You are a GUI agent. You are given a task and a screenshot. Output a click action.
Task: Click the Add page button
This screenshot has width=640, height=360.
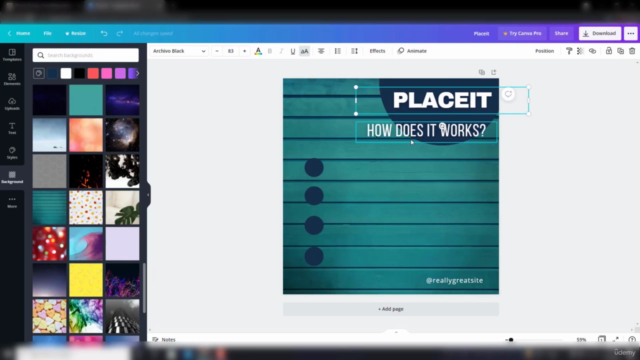click(391, 309)
